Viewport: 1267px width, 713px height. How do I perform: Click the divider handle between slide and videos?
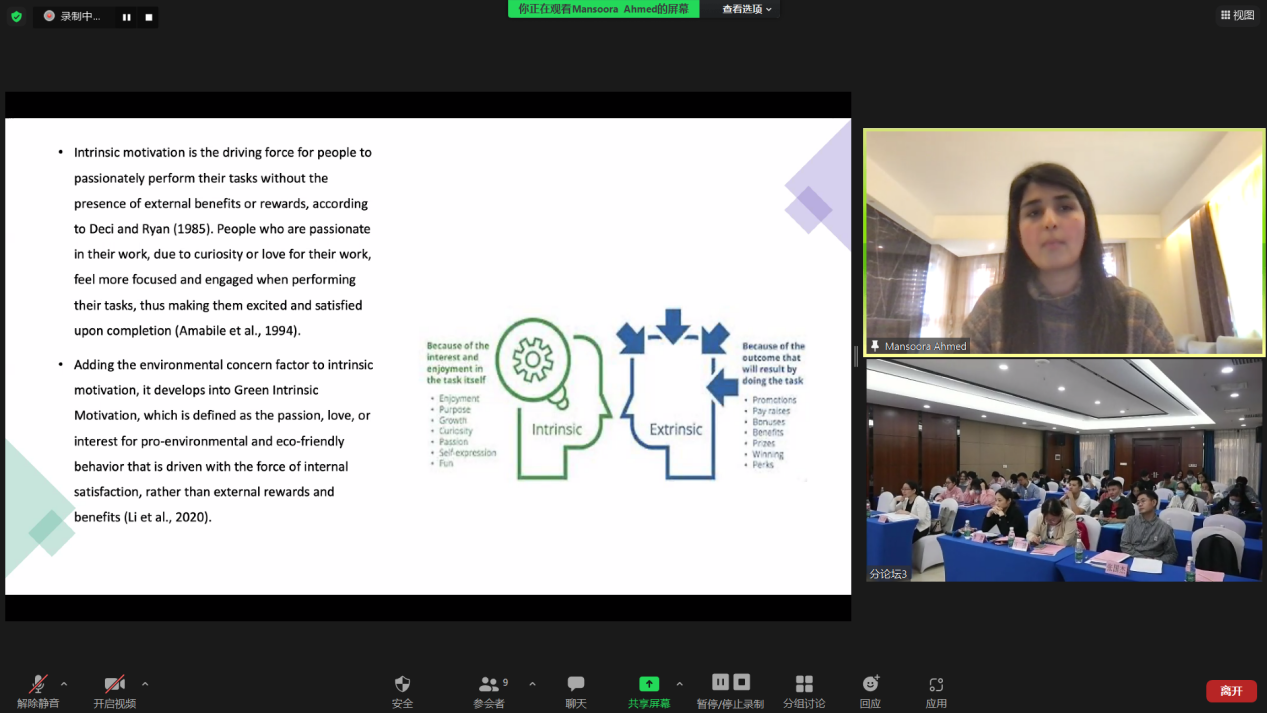pos(856,356)
